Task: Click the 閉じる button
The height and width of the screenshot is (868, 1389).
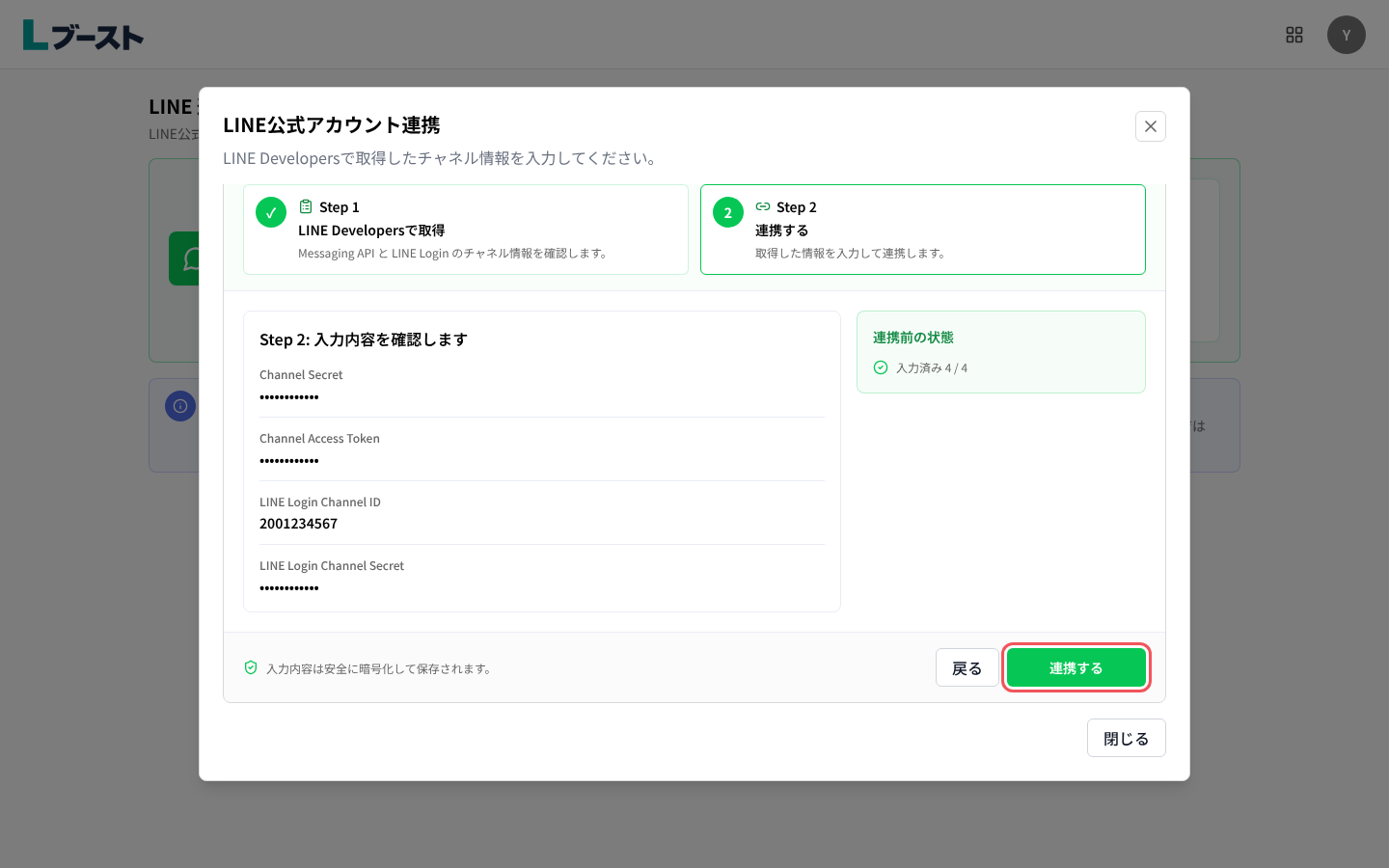Action: coord(1127,738)
